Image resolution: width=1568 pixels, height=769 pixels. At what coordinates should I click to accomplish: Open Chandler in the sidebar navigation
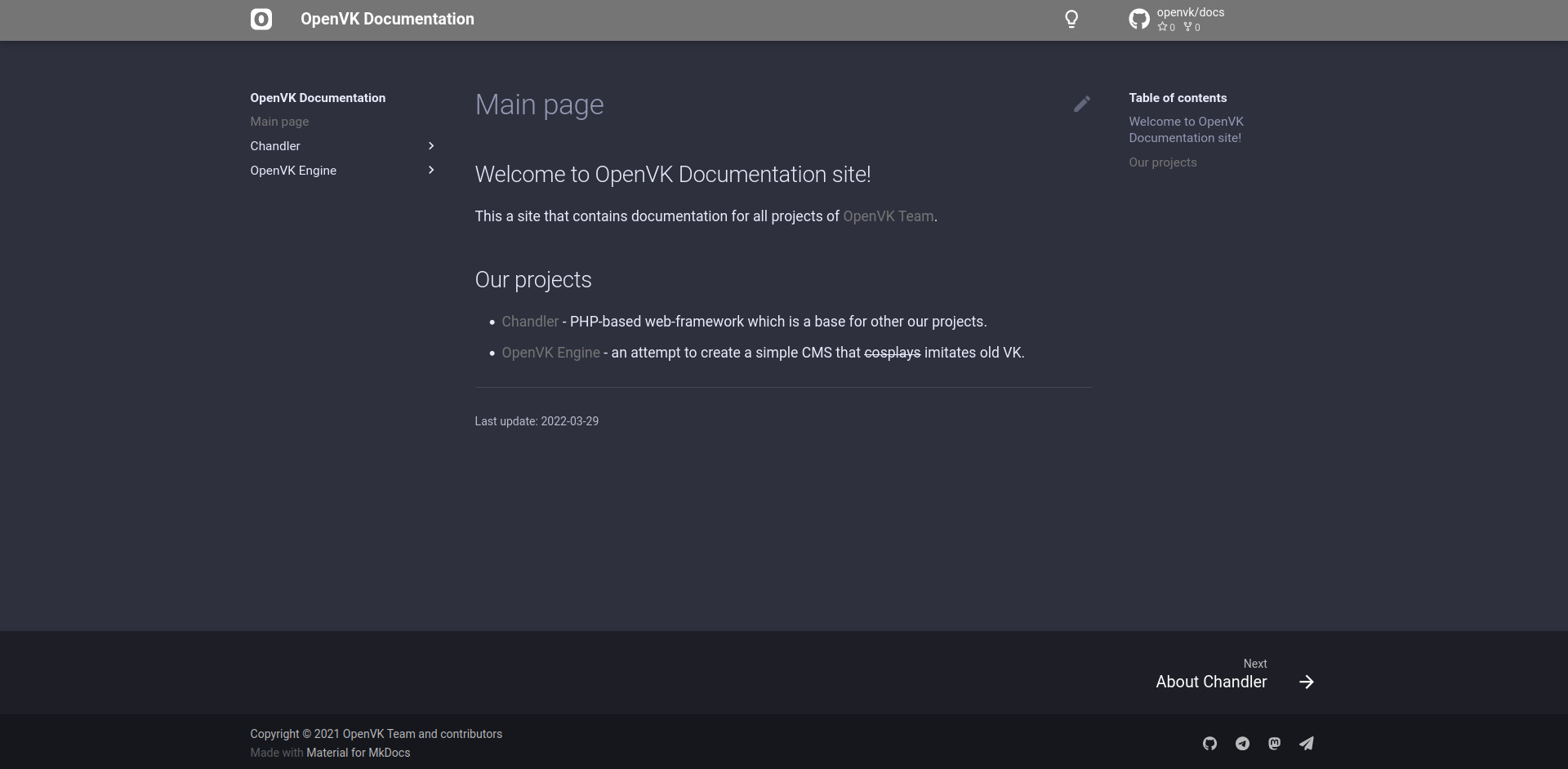click(275, 146)
